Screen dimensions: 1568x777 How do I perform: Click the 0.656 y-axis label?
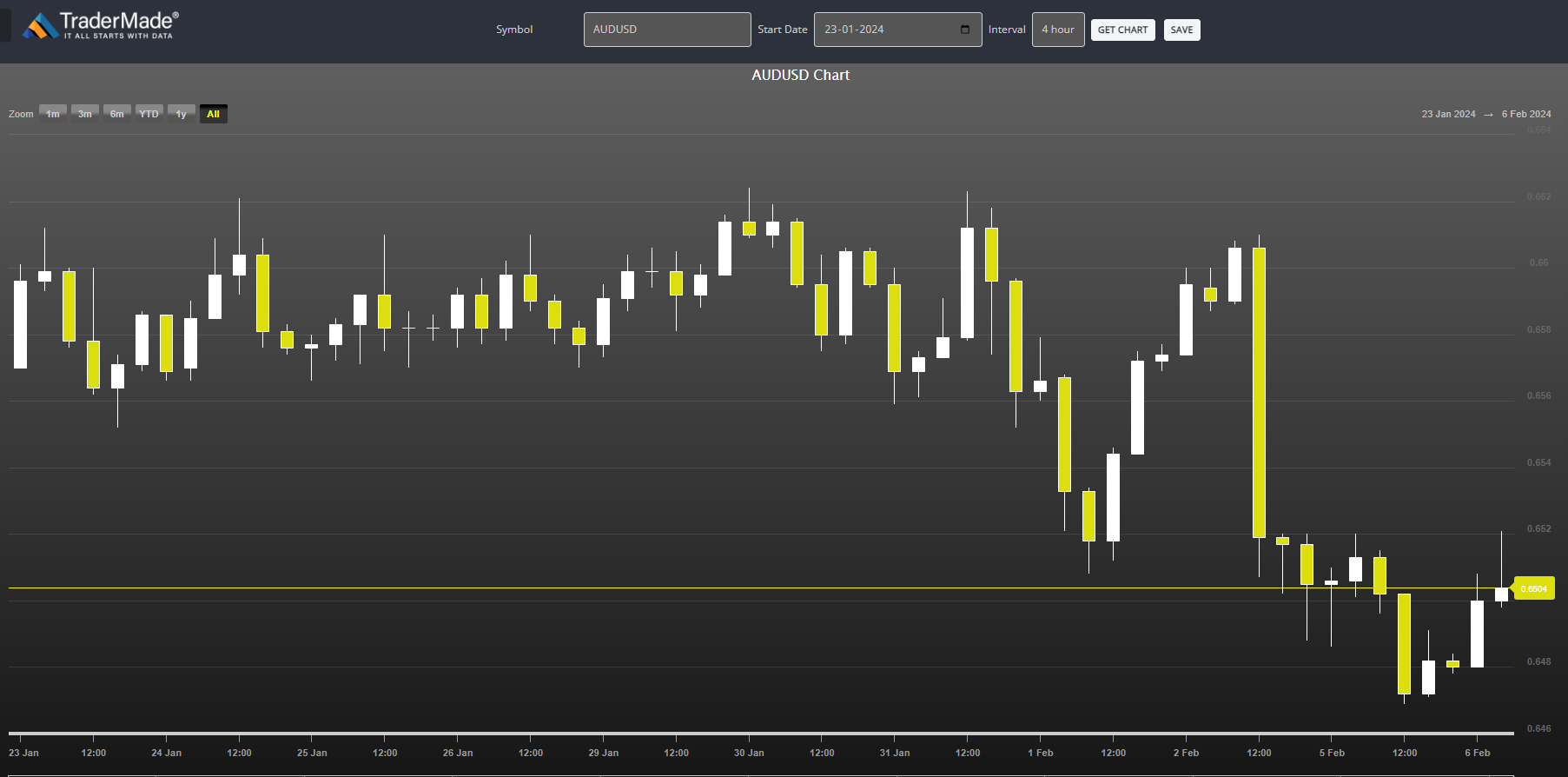click(x=1538, y=395)
